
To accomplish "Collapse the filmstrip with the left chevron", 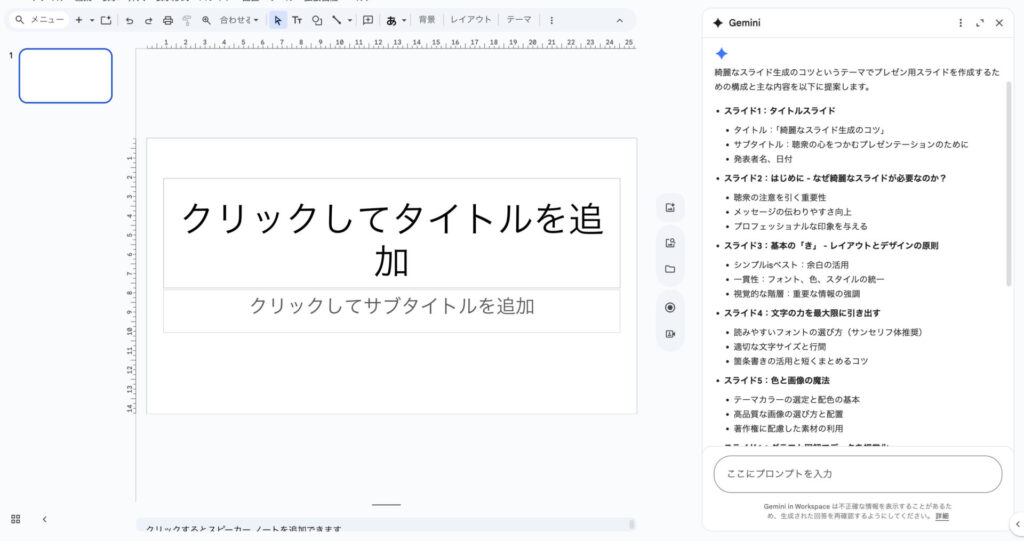I will click(44, 519).
